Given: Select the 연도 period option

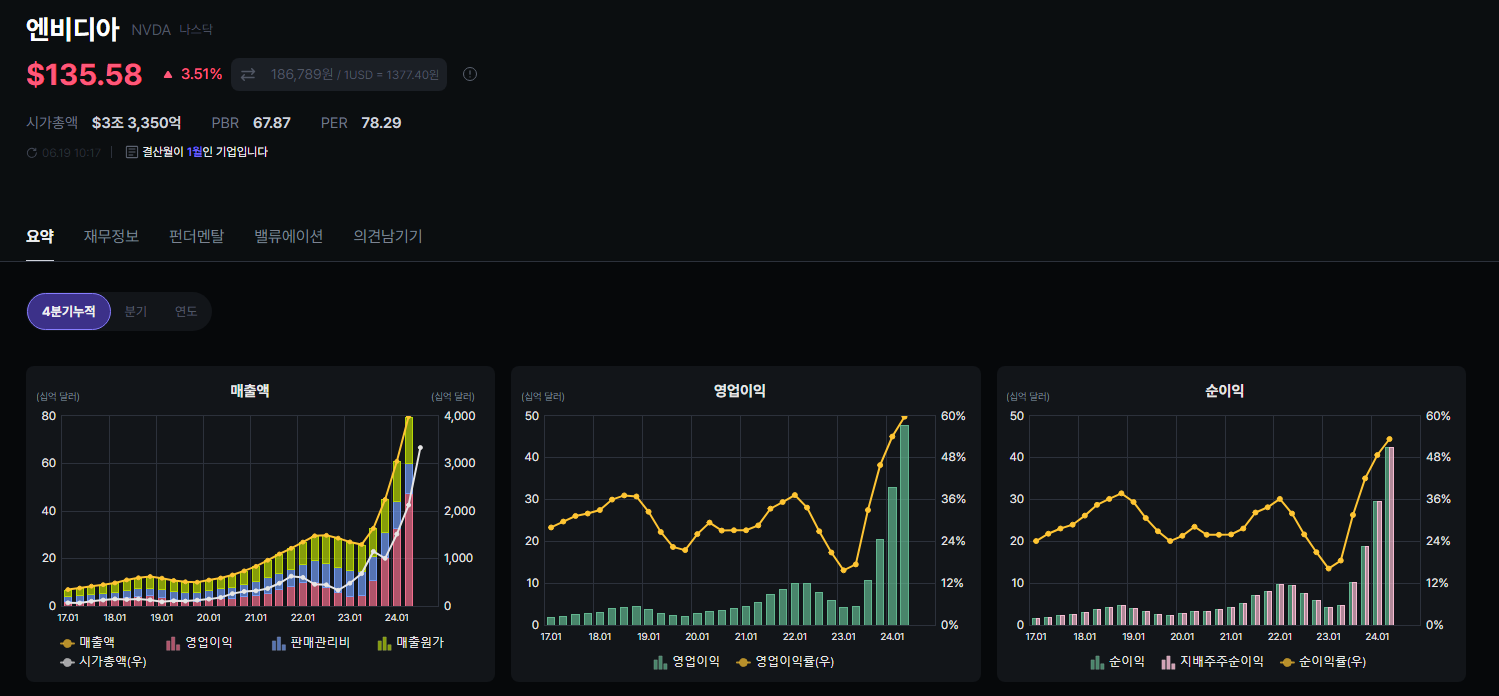Looking at the screenshot, I should point(186,311).
